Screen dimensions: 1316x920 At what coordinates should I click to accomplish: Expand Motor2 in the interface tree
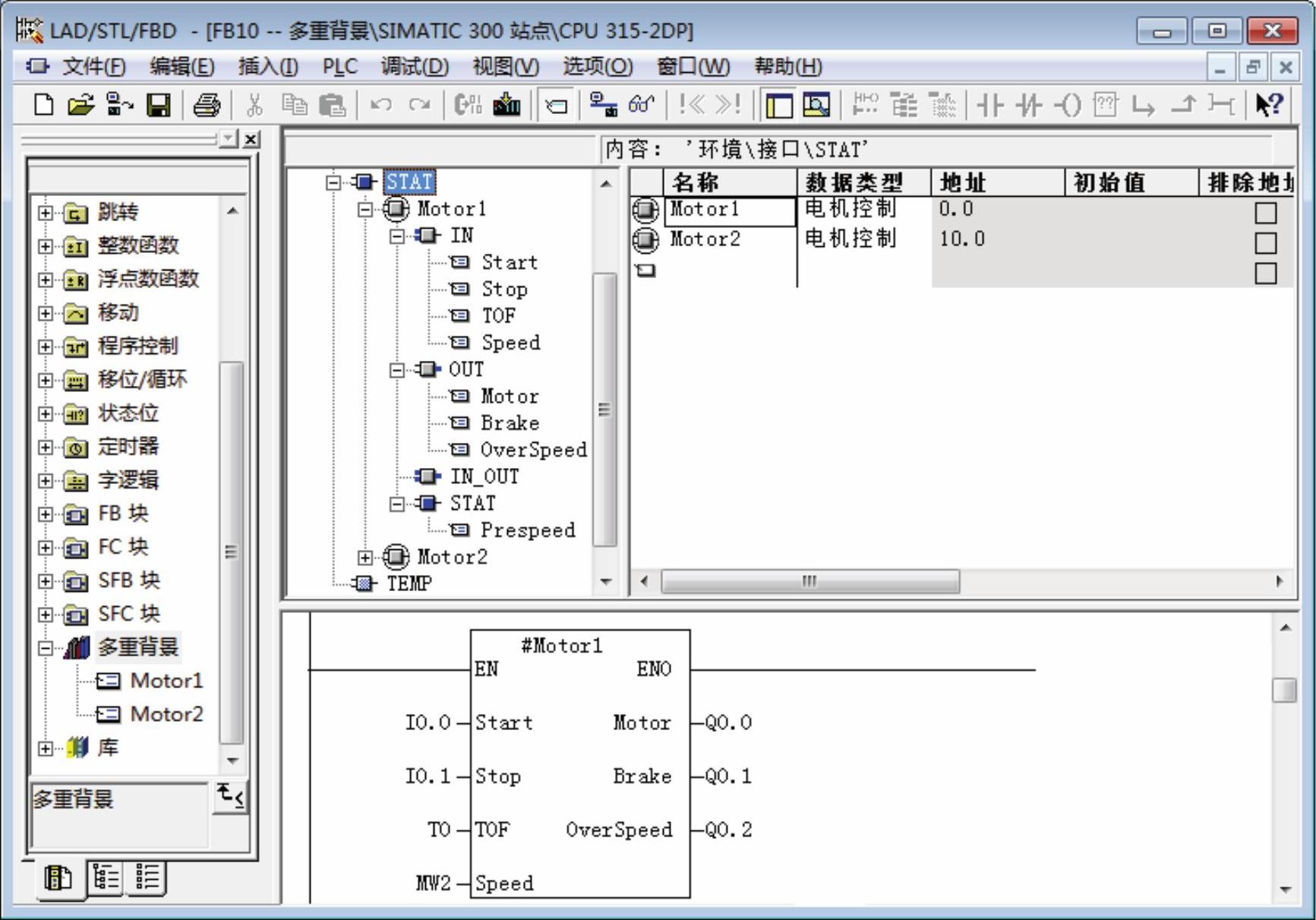tap(365, 558)
